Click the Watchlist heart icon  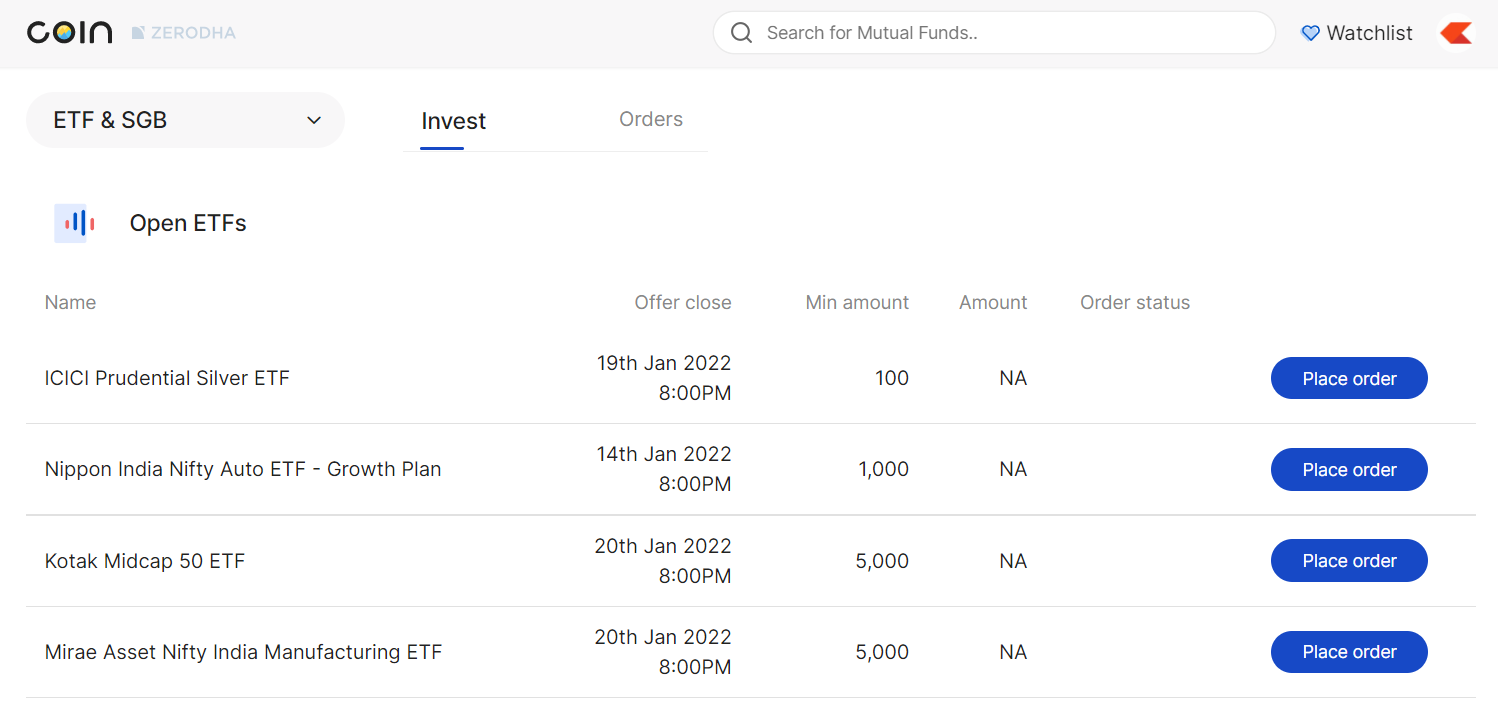click(1310, 33)
